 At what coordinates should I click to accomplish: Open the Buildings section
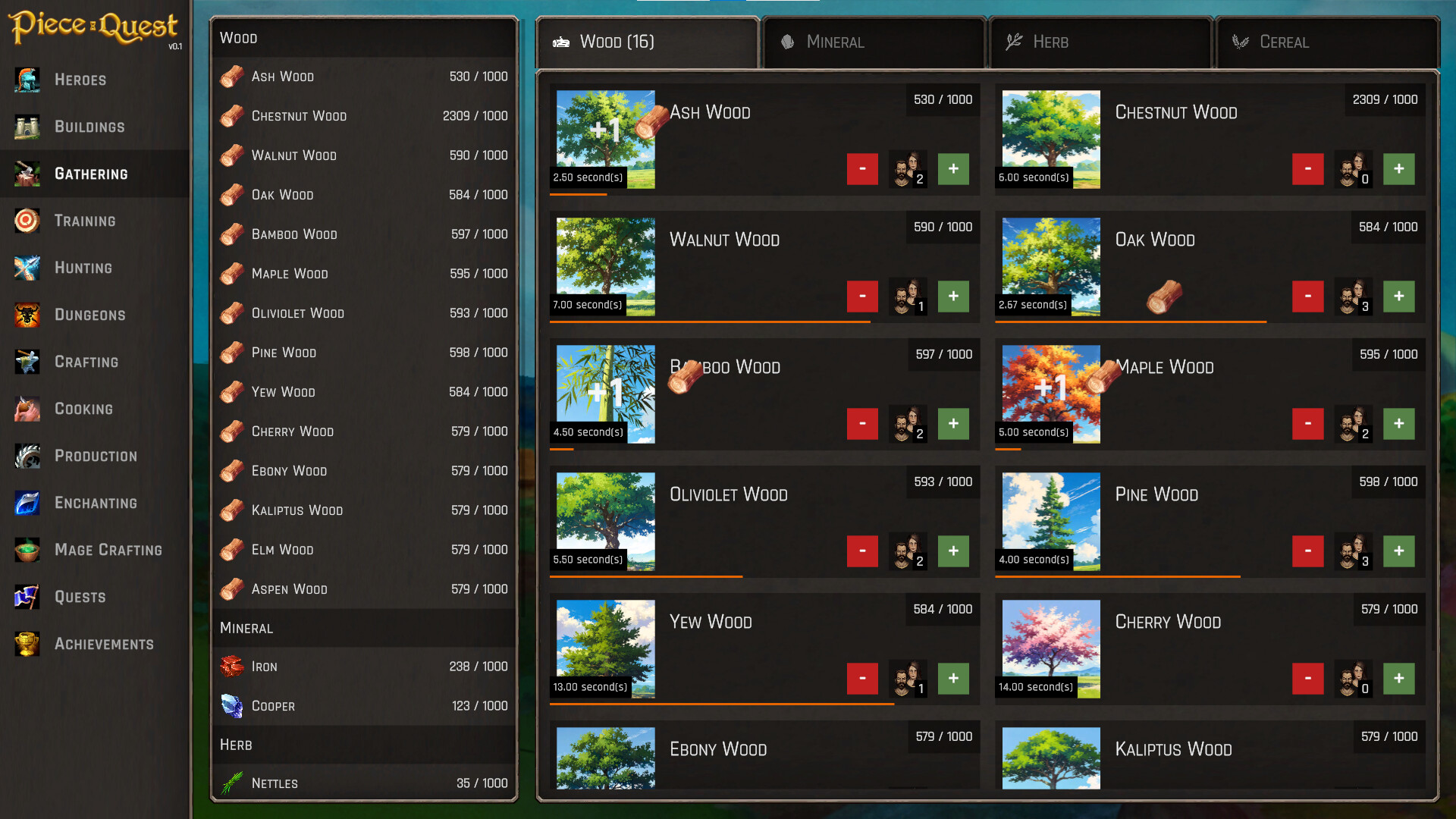(89, 127)
